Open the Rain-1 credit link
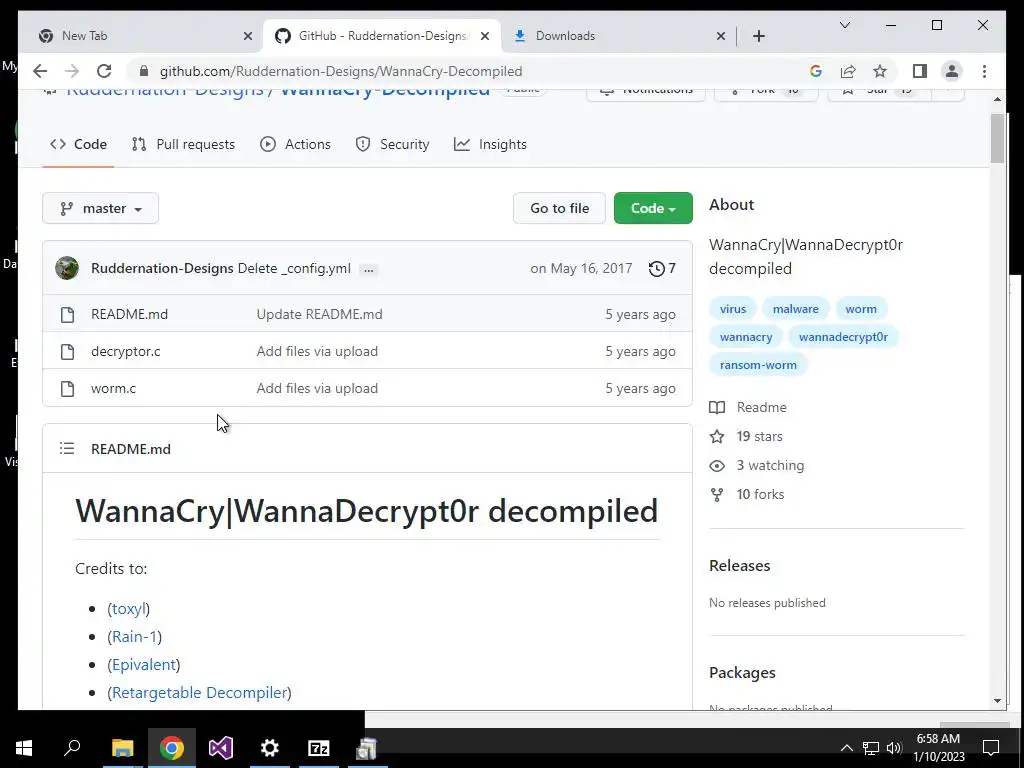The height and width of the screenshot is (768, 1024). tap(135, 637)
